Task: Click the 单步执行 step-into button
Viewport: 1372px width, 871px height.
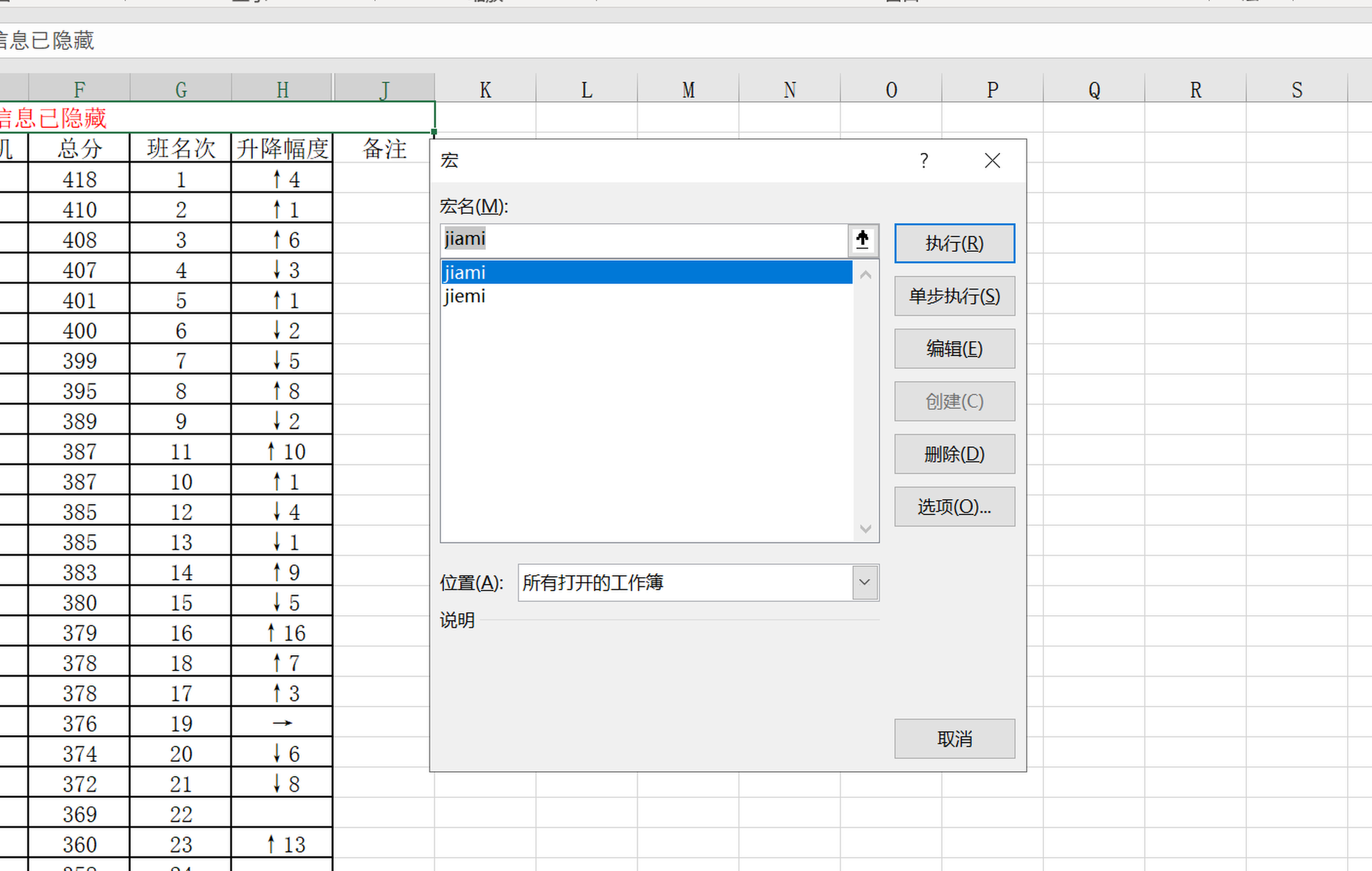Action: point(954,296)
